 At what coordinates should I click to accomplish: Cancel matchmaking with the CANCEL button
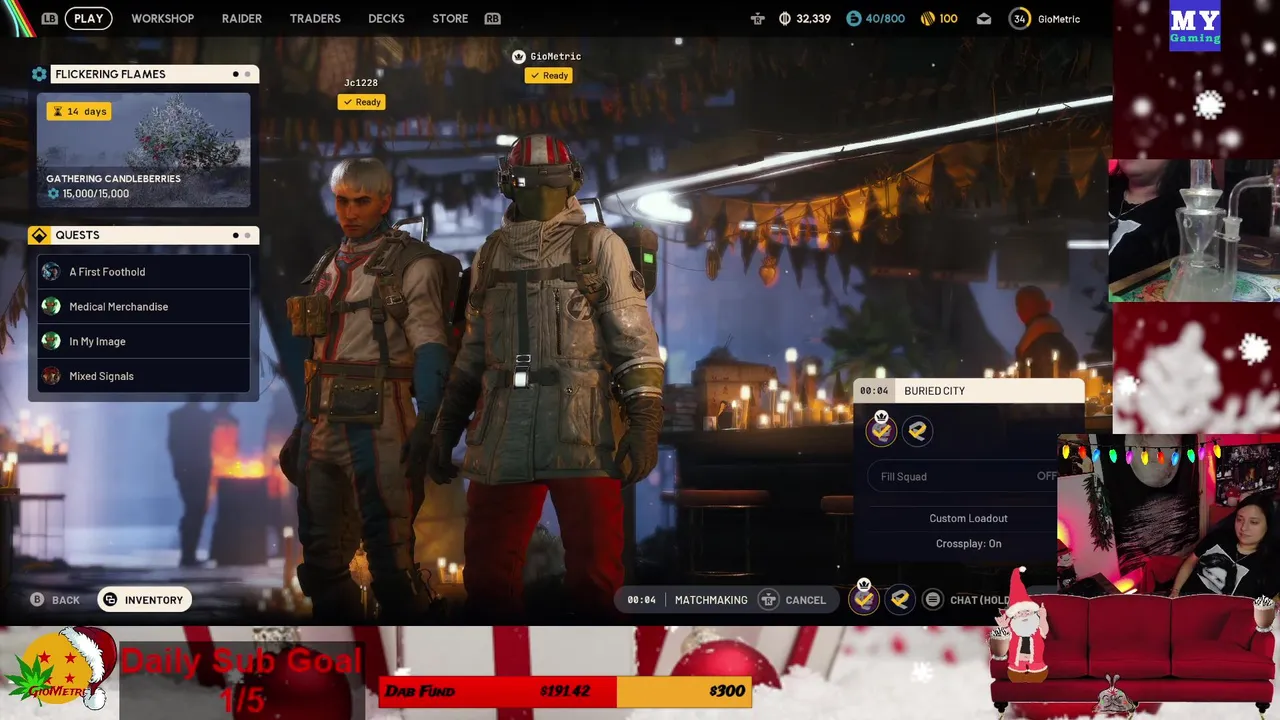805,600
